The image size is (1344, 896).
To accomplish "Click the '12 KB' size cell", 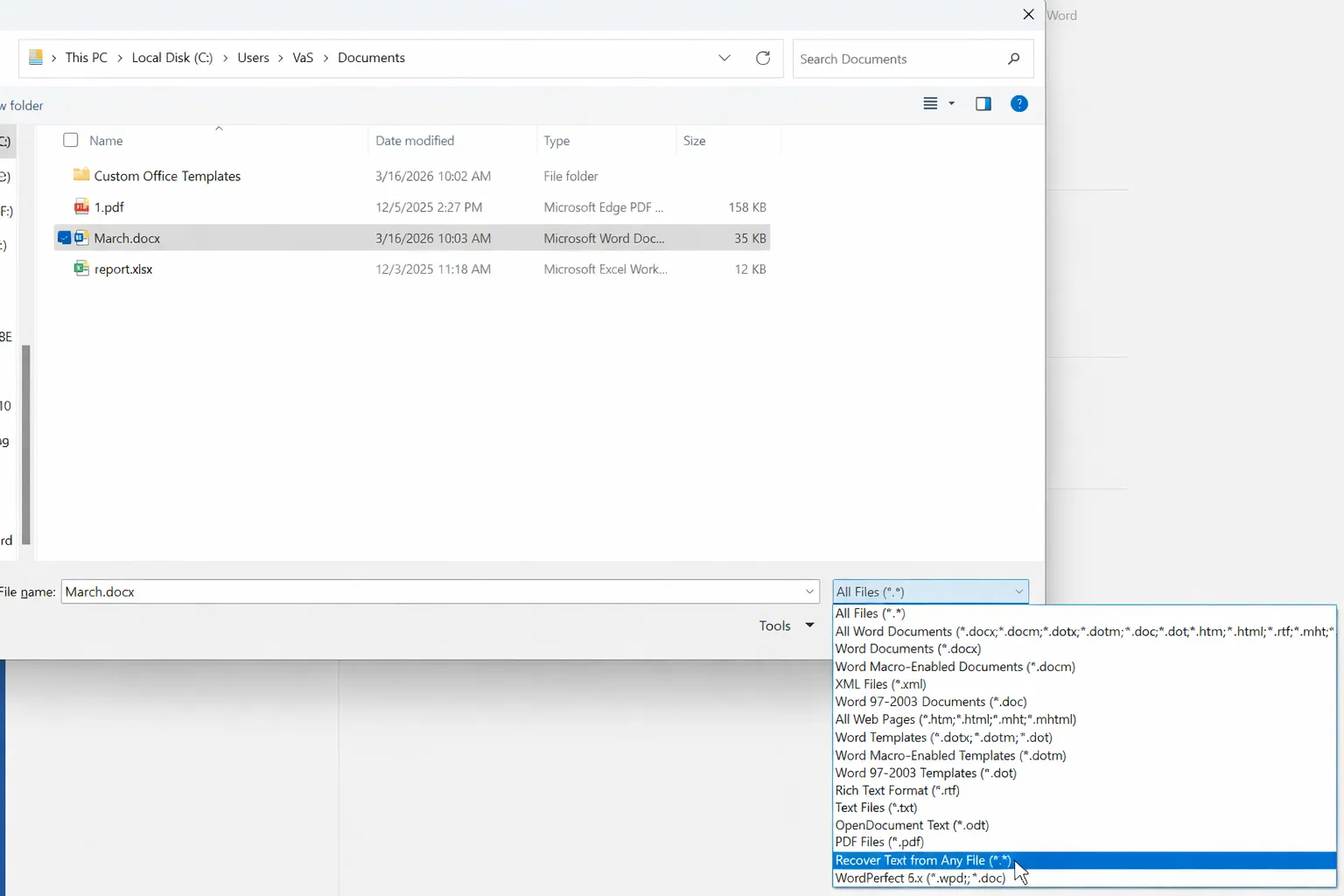I will [751, 269].
